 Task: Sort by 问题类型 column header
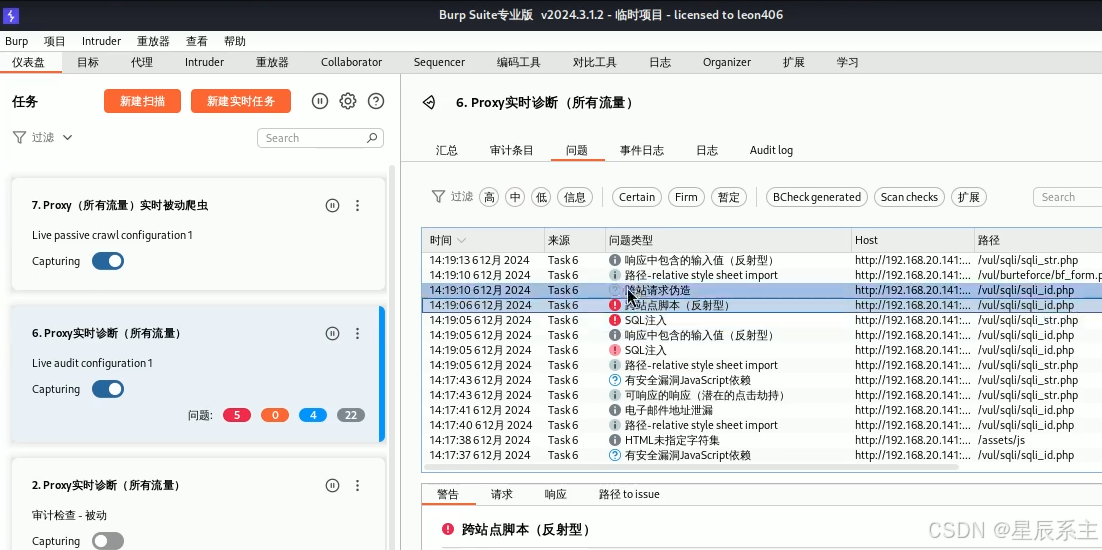pos(728,240)
